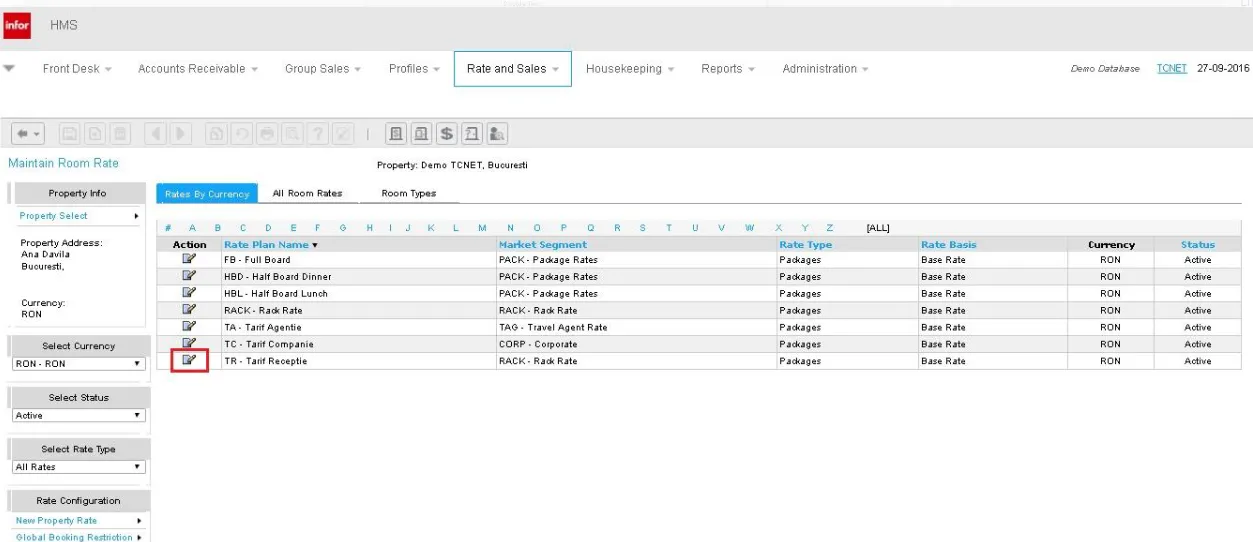Open the Administration menu
Screen dimensions: 1253x542
coord(825,69)
